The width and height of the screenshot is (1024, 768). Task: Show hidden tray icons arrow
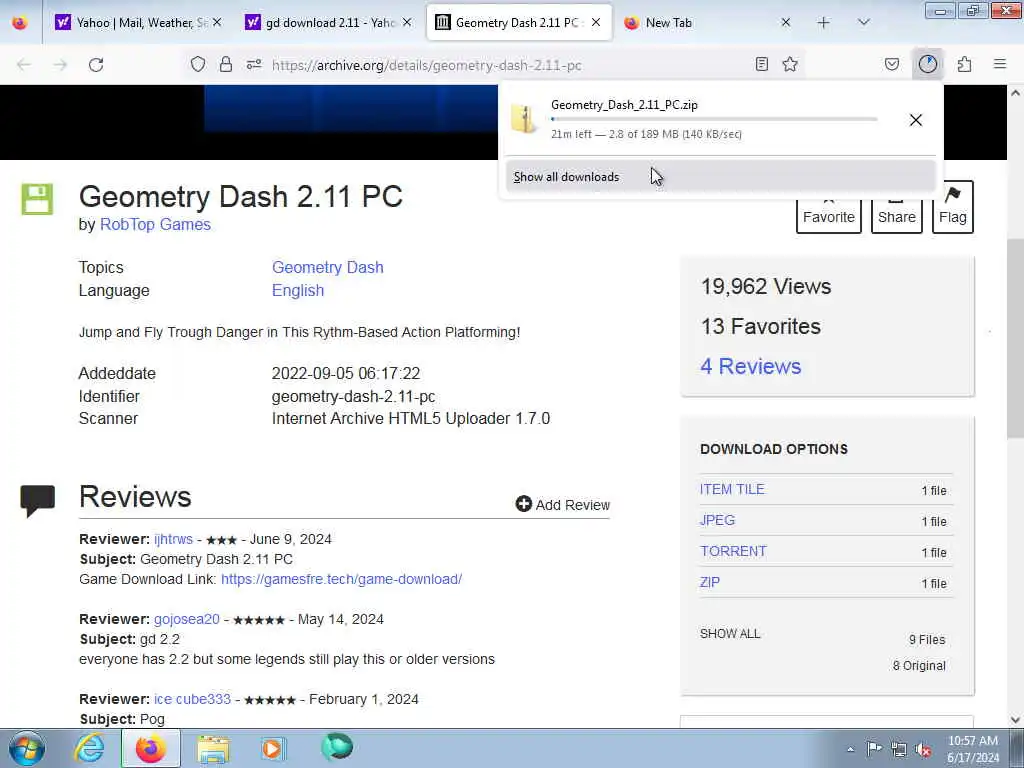click(x=850, y=749)
